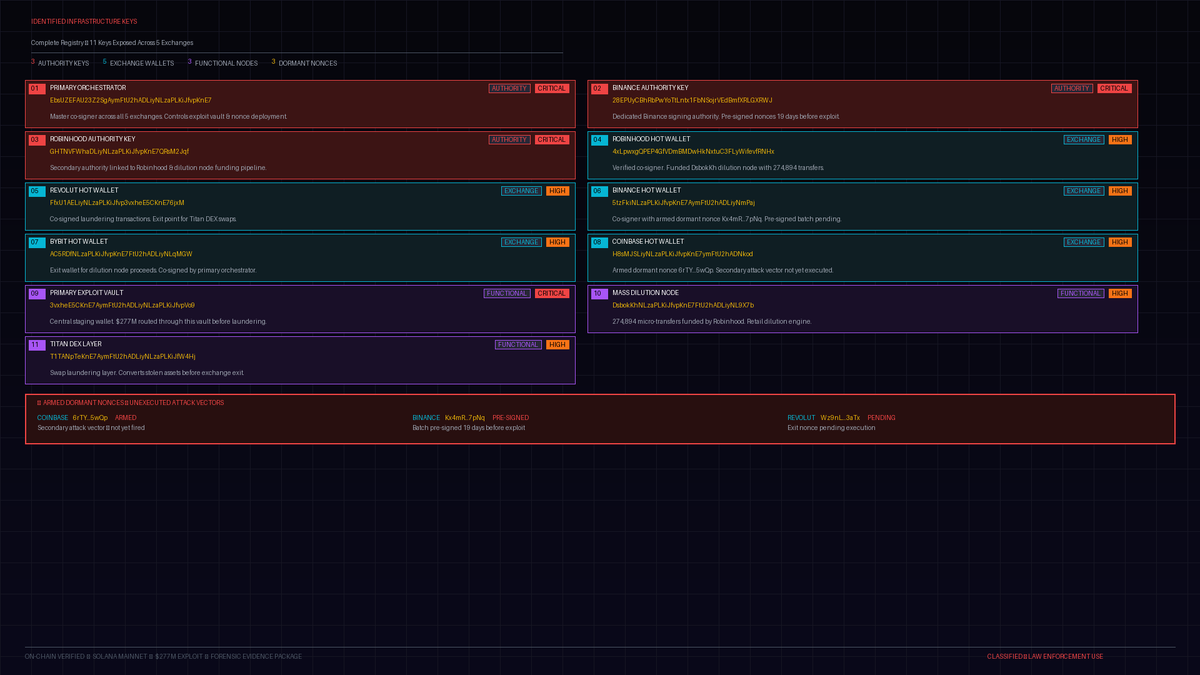Click the Classified Law Enforcement Use footer
The image size is (1200, 675).
pos(1045,656)
